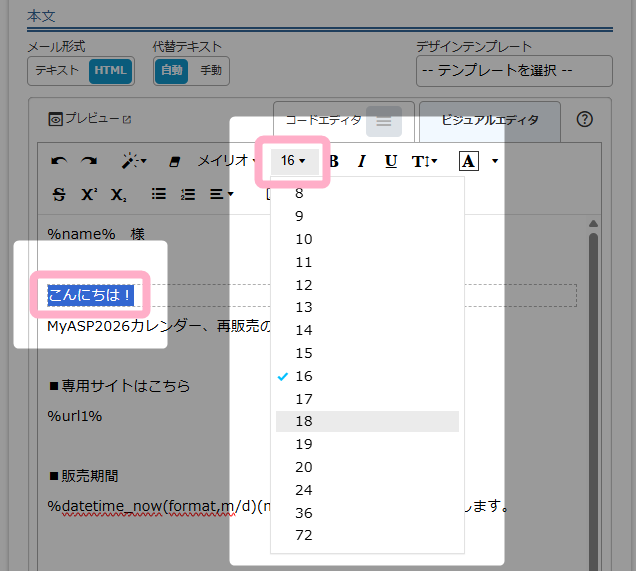The image size is (636, 571).
Task: Set alternative text to 手動
Action: tap(210, 71)
